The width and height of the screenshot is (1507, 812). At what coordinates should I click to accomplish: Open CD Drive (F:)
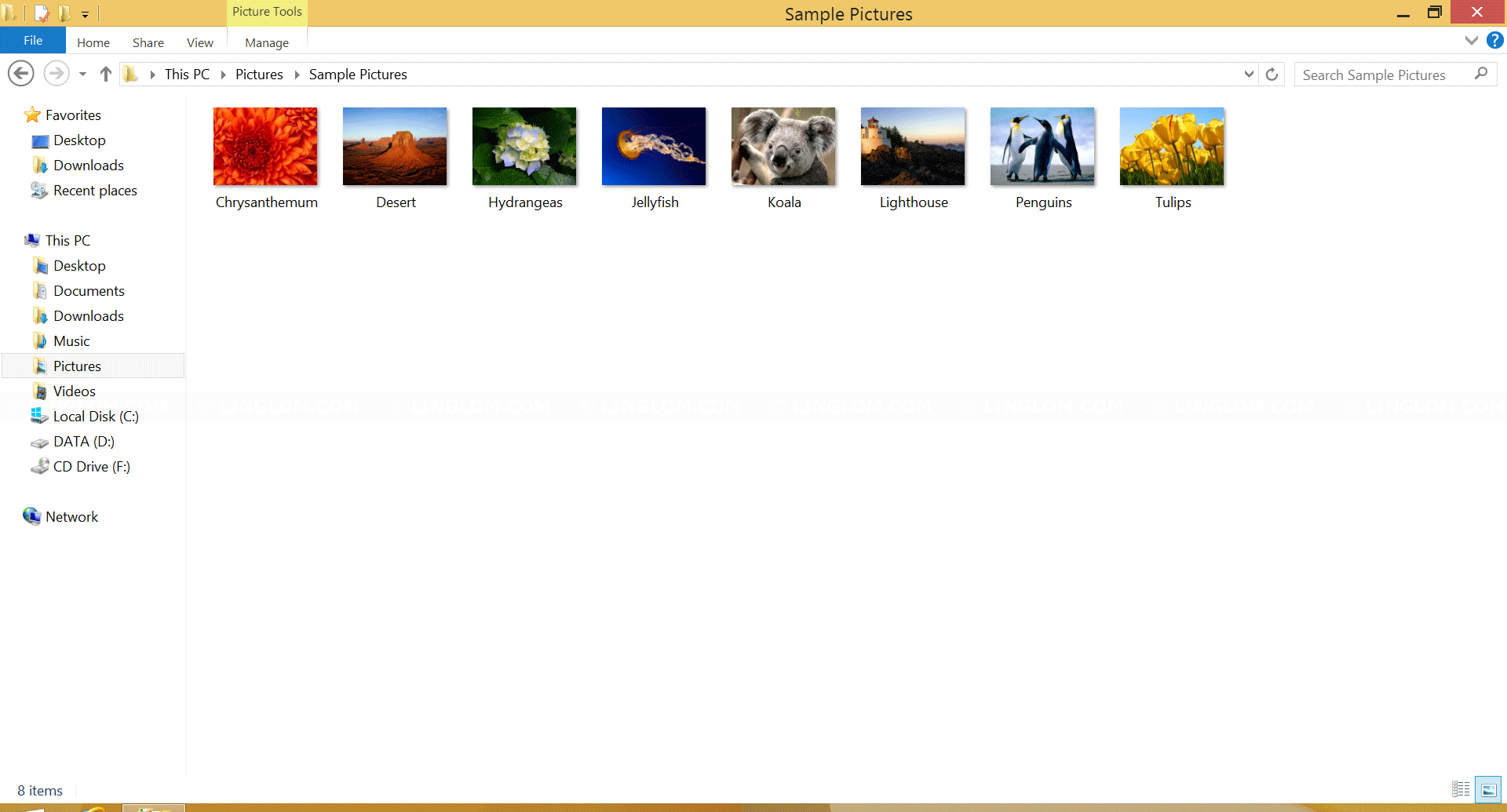pos(92,467)
